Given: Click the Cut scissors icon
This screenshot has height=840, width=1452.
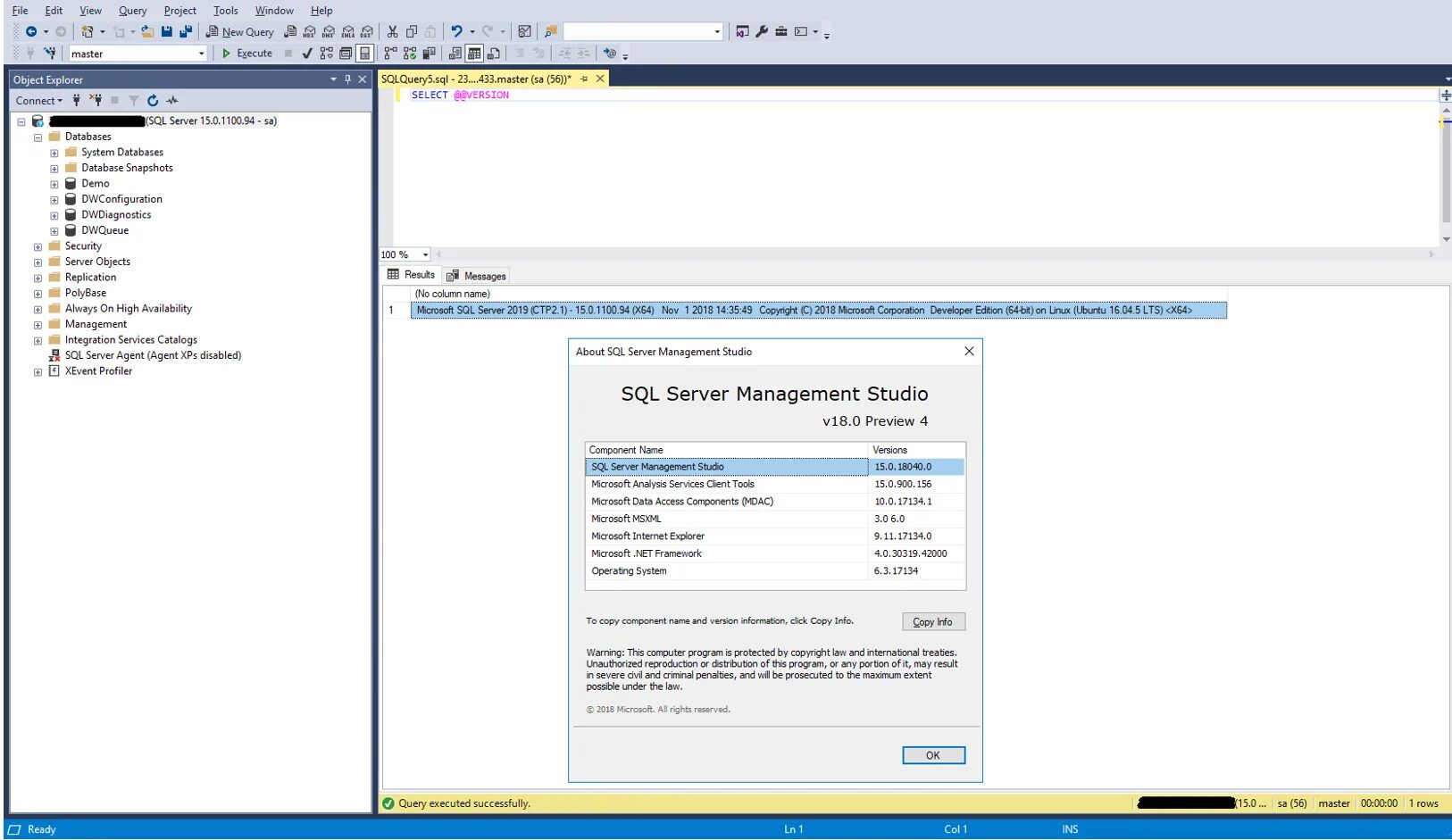Looking at the screenshot, I should click(x=392, y=31).
